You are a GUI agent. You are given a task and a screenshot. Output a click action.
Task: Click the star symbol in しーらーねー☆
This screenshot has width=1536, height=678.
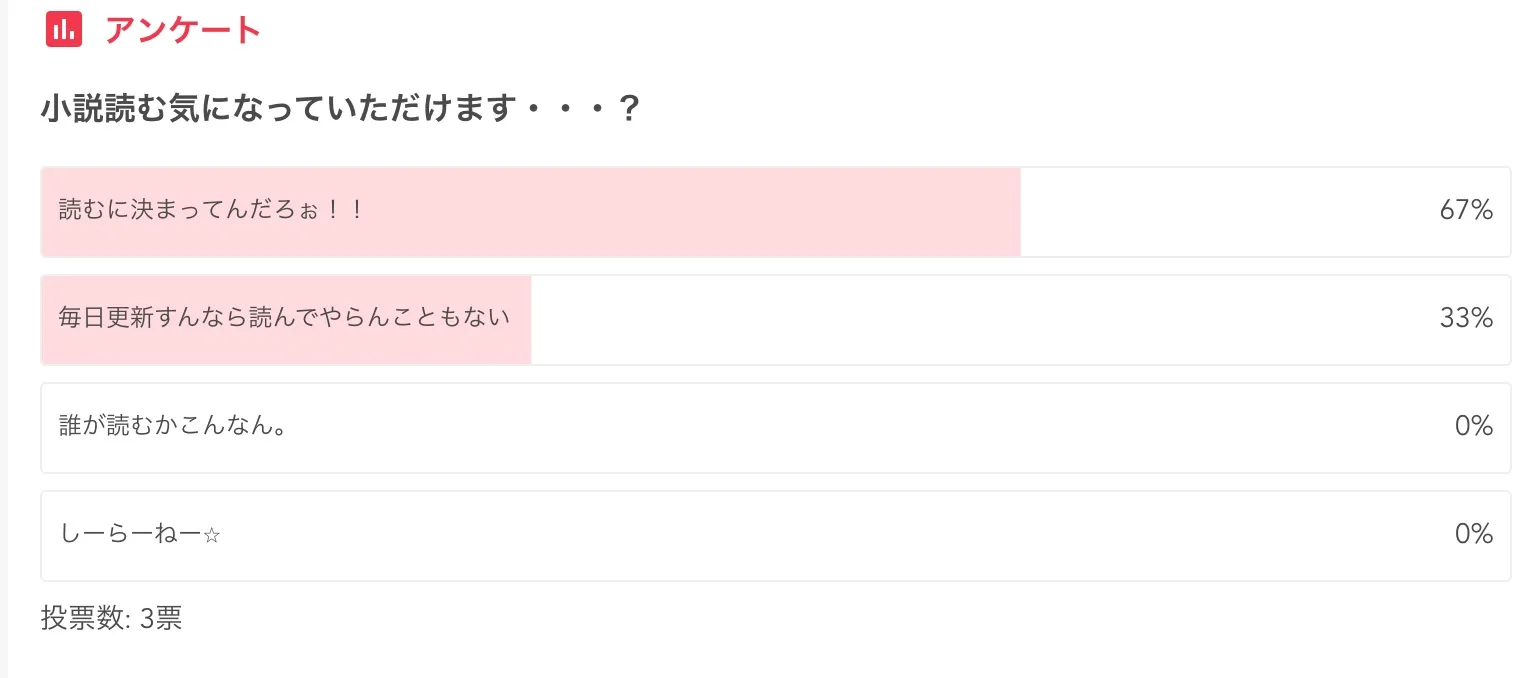(x=211, y=535)
